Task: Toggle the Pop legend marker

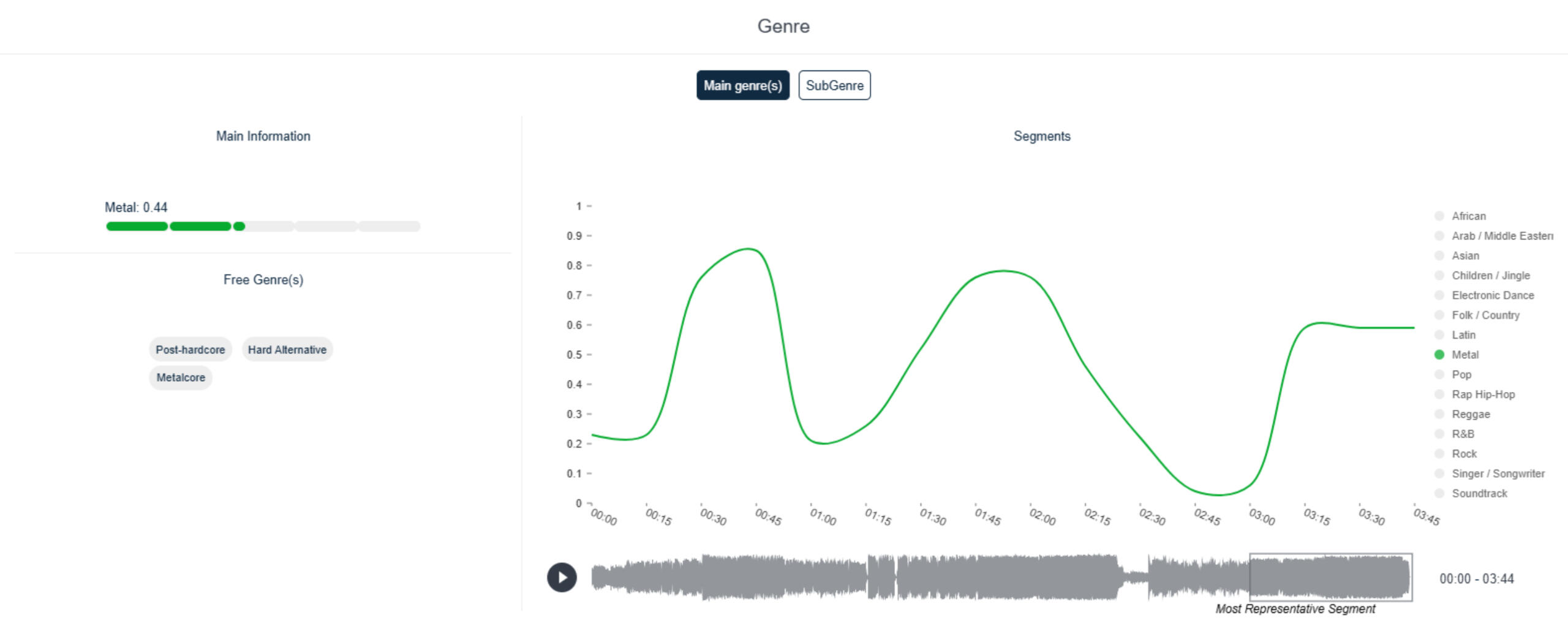Action: tap(1439, 374)
